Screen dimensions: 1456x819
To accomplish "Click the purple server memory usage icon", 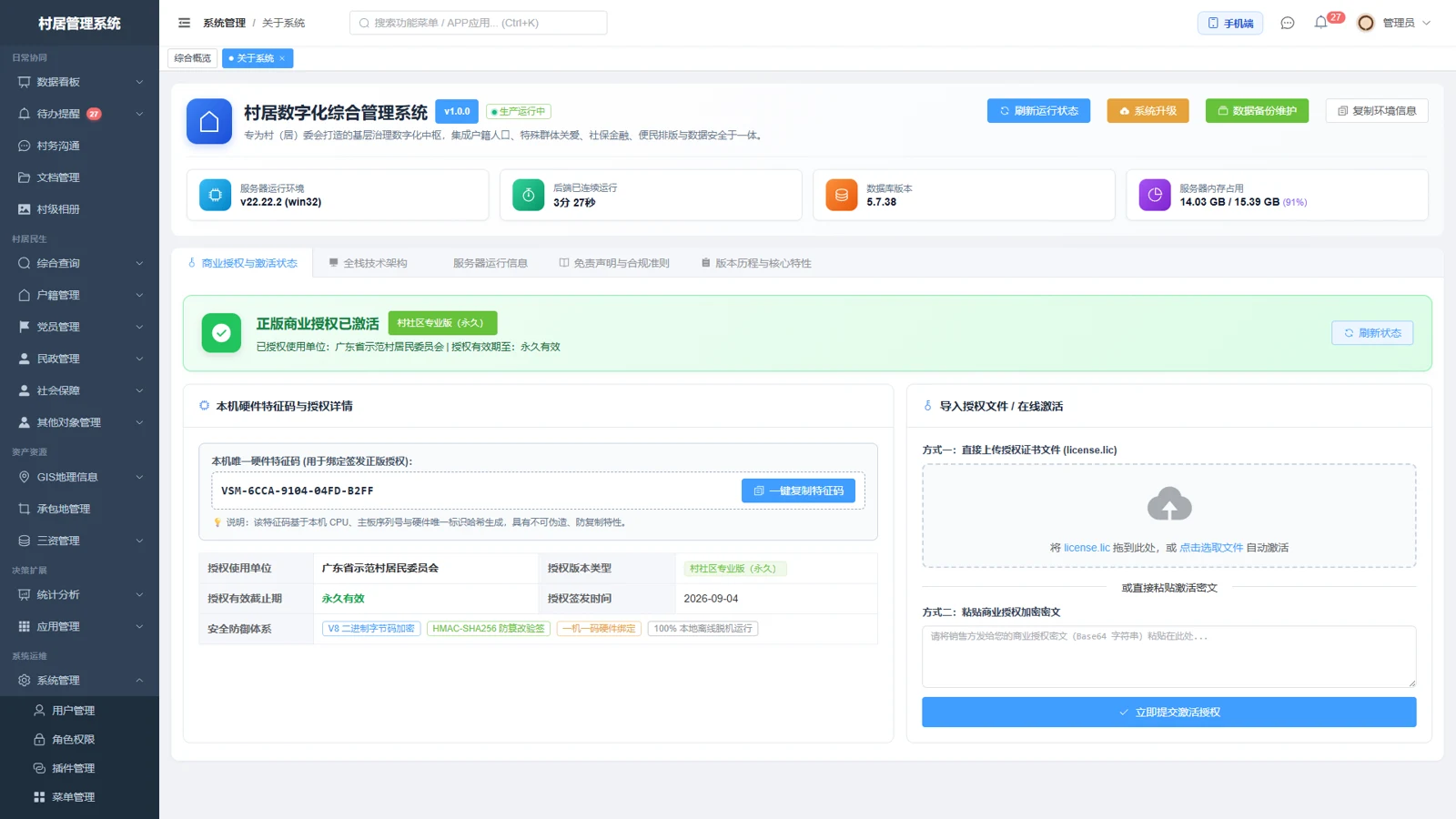I will [x=1155, y=195].
